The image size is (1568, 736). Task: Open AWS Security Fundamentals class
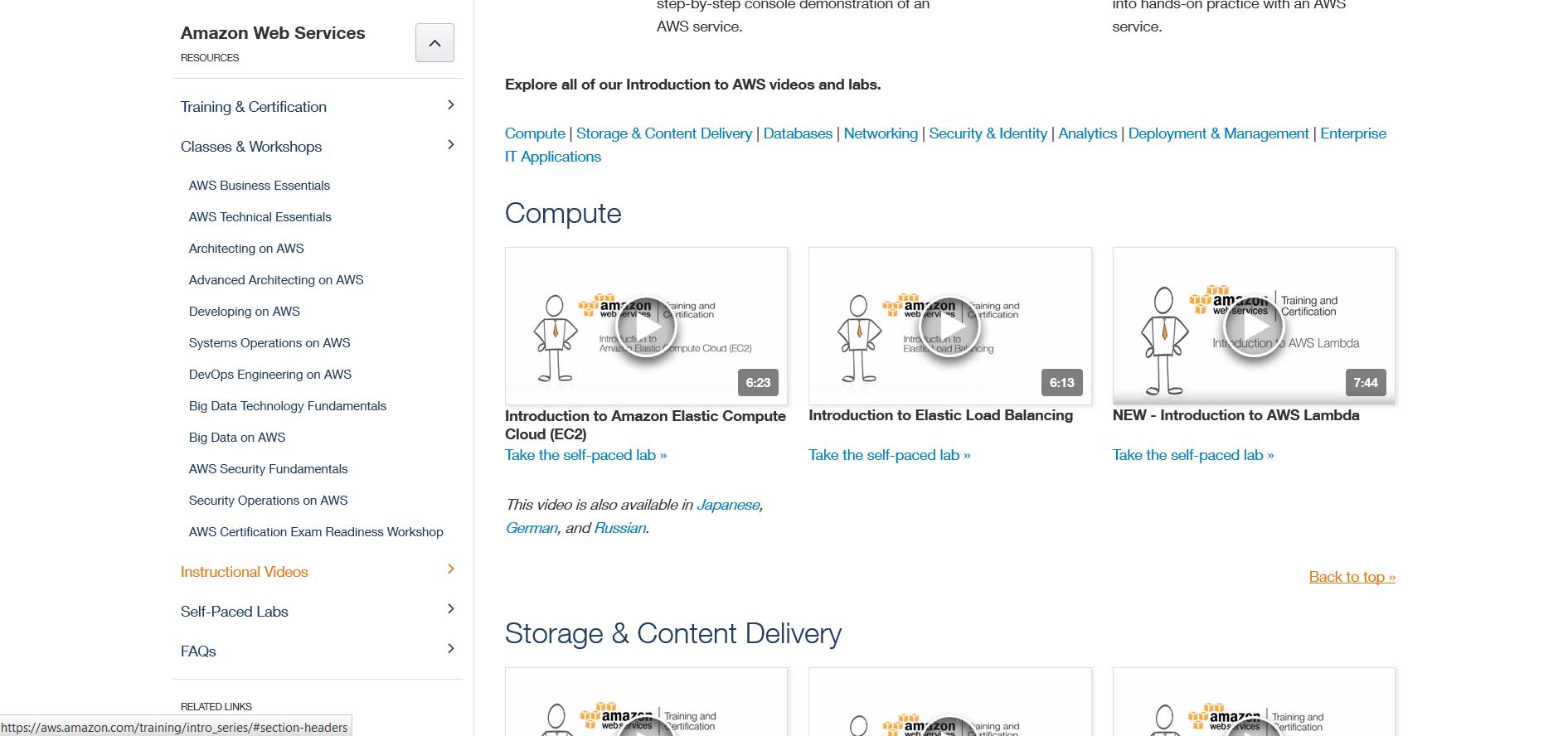pyautogui.click(x=269, y=469)
